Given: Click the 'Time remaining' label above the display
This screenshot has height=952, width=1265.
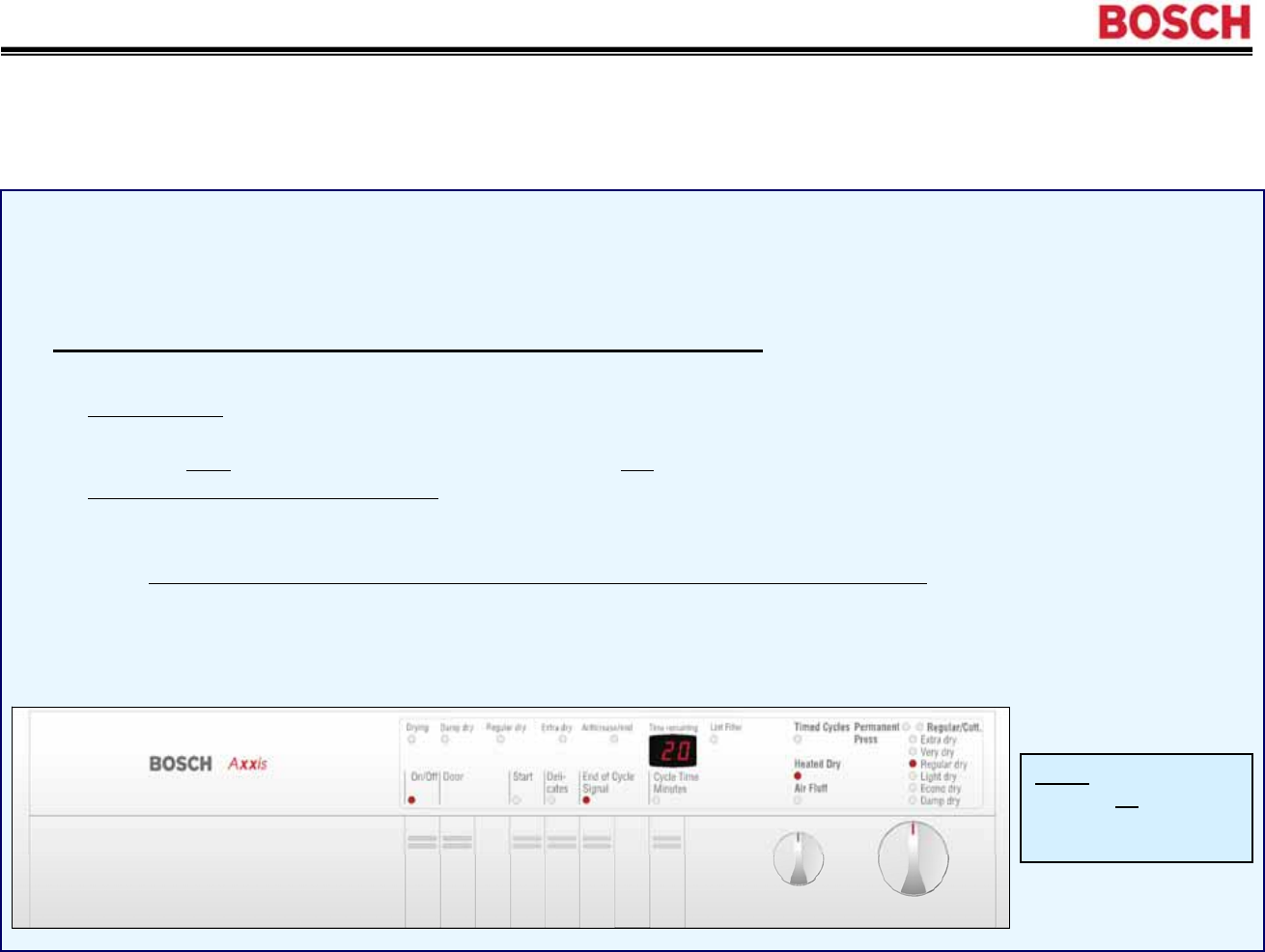Looking at the screenshot, I should [x=673, y=728].
